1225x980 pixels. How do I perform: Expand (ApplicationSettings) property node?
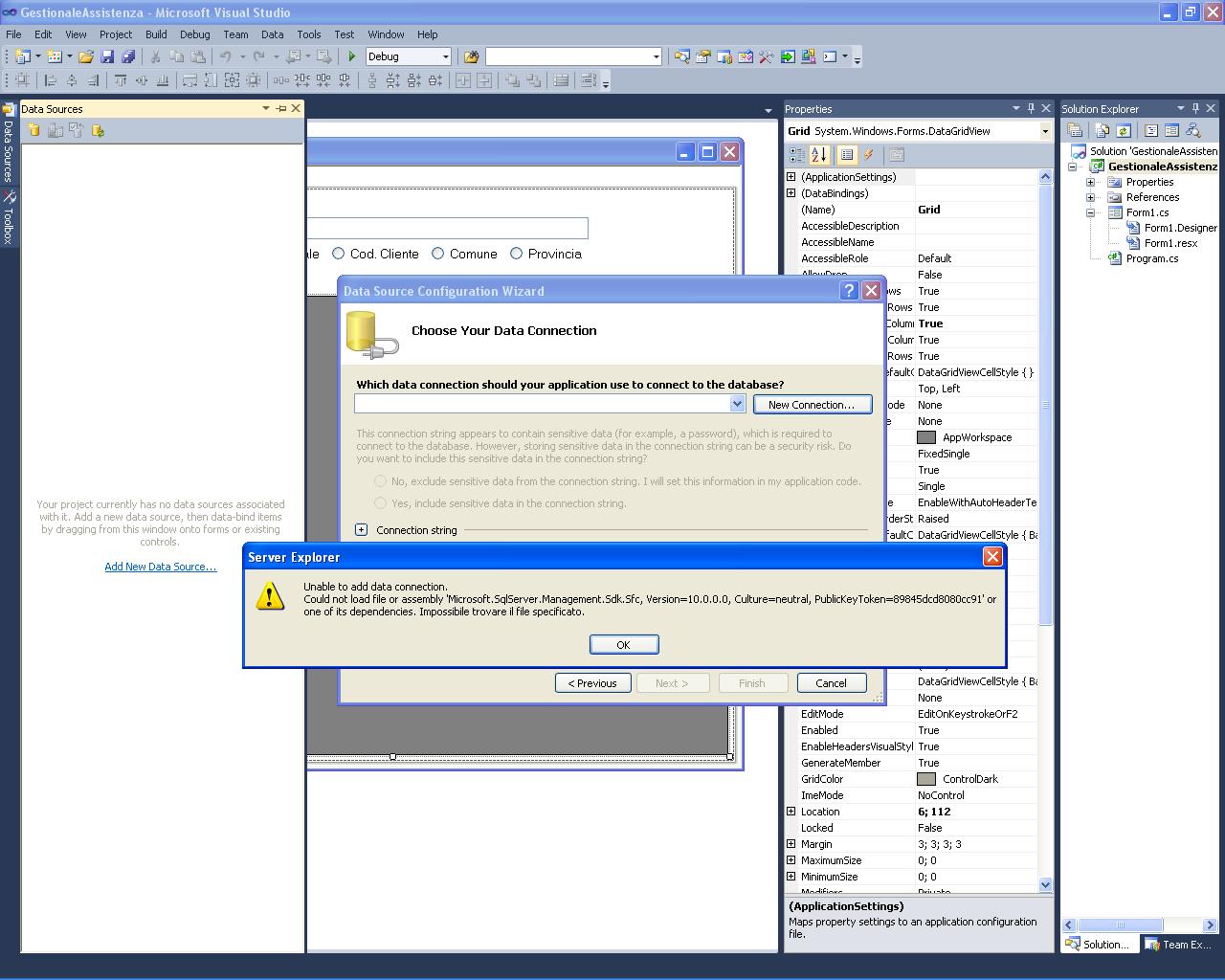pos(791,177)
